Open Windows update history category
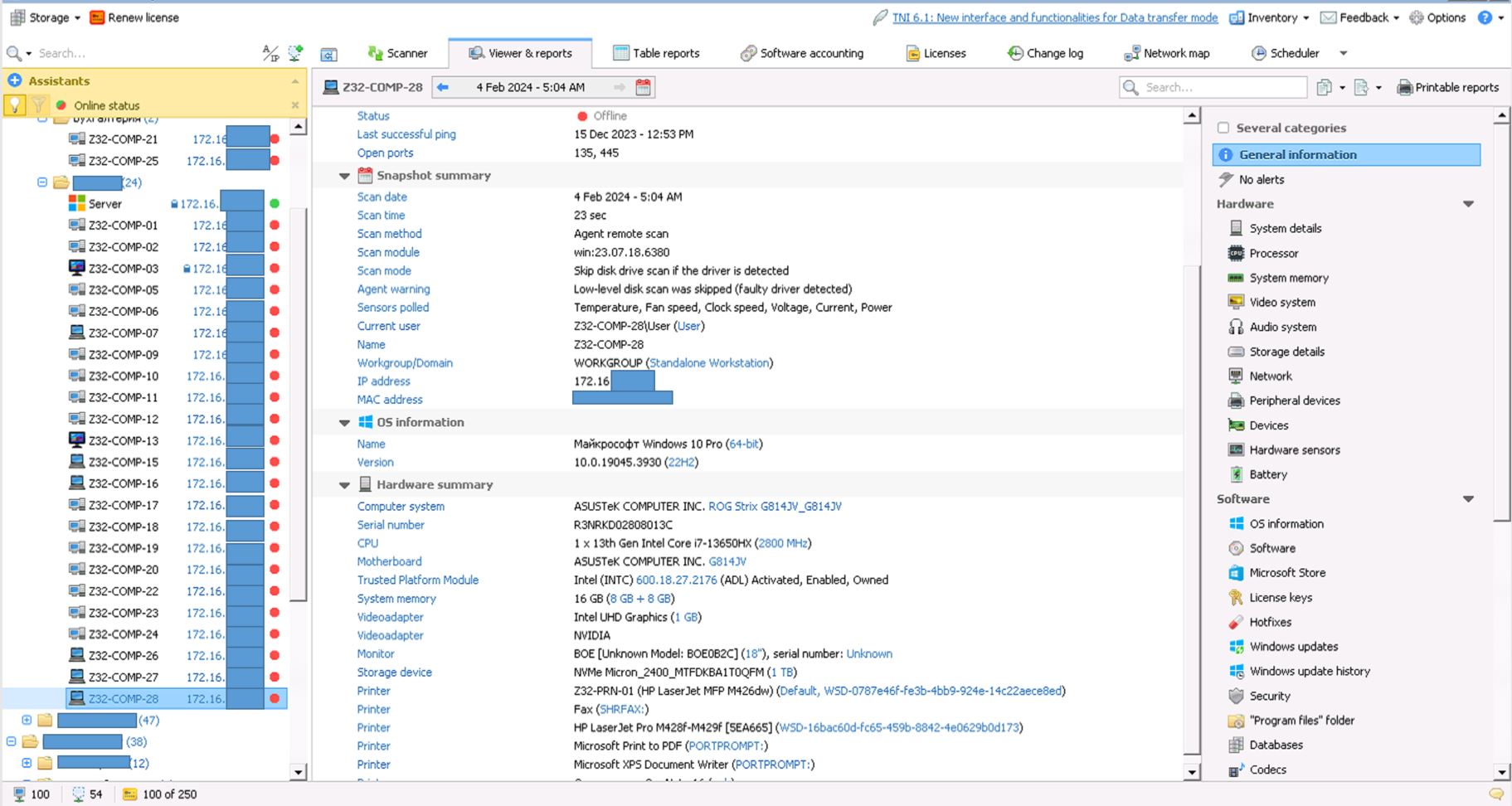Image resolution: width=1512 pixels, height=806 pixels. [1299, 672]
